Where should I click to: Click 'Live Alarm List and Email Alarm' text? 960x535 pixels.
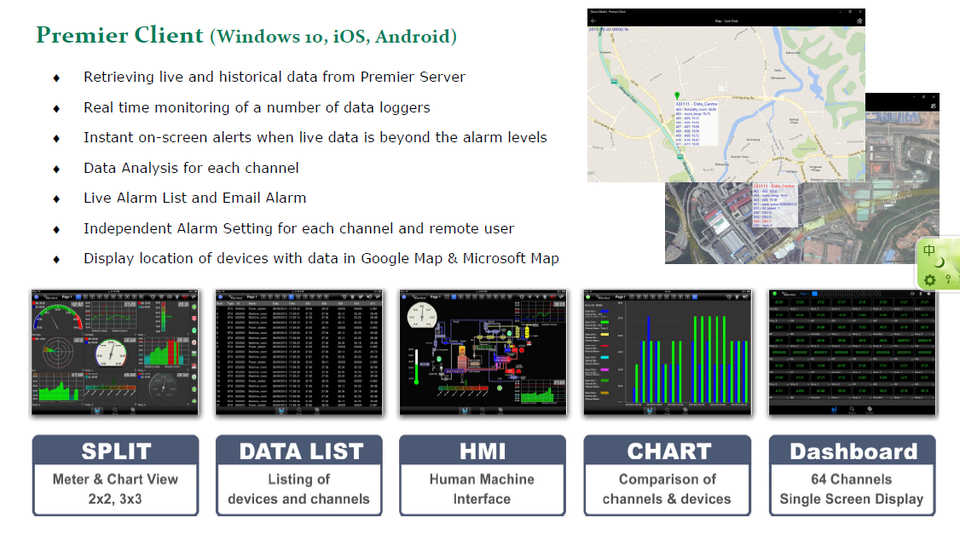[195, 198]
